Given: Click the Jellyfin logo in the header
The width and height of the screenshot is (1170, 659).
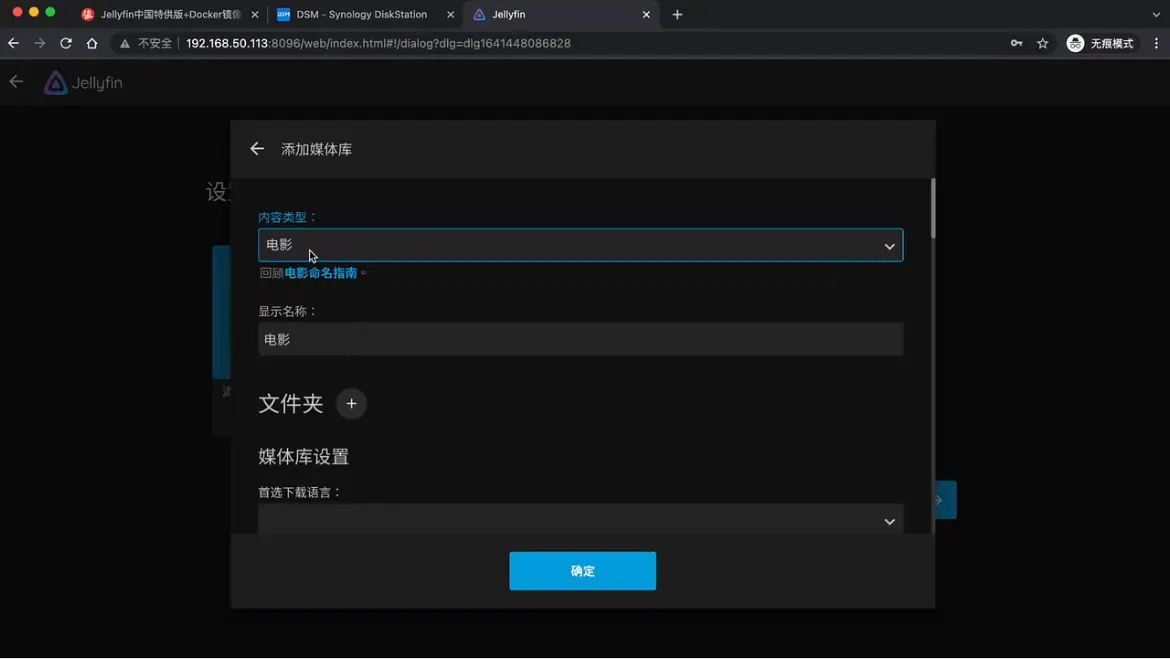Looking at the screenshot, I should 83,83.
